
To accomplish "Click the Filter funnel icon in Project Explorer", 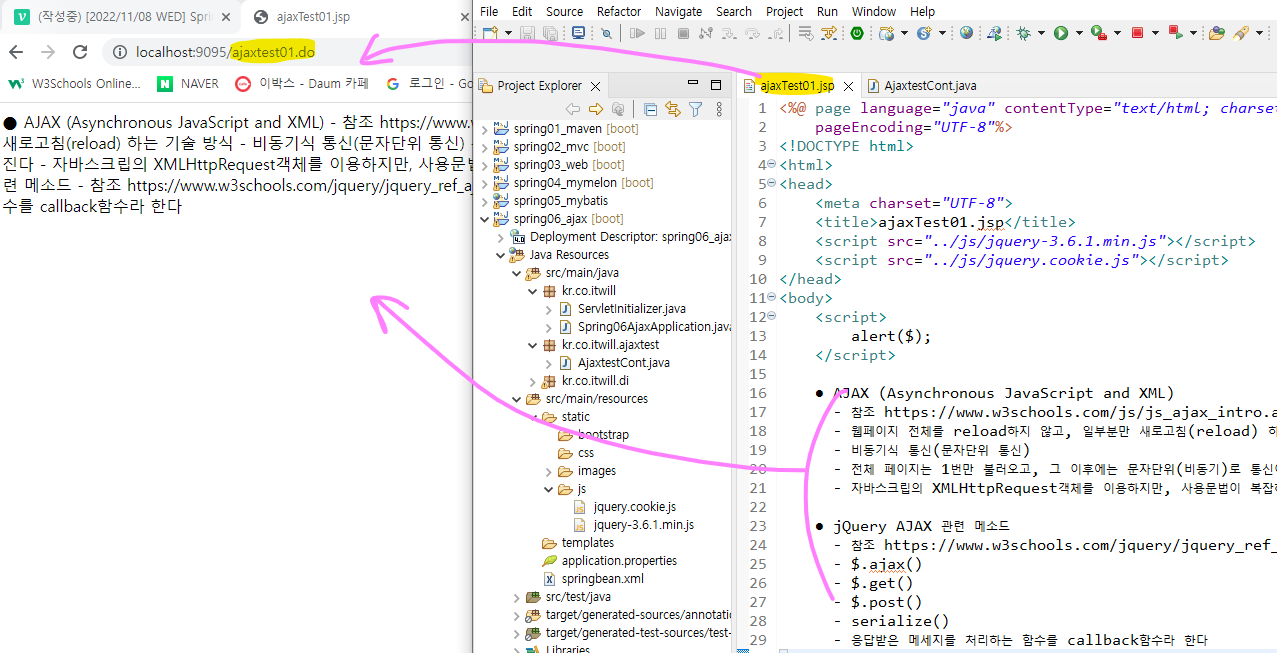I will click(x=695, y=109).
